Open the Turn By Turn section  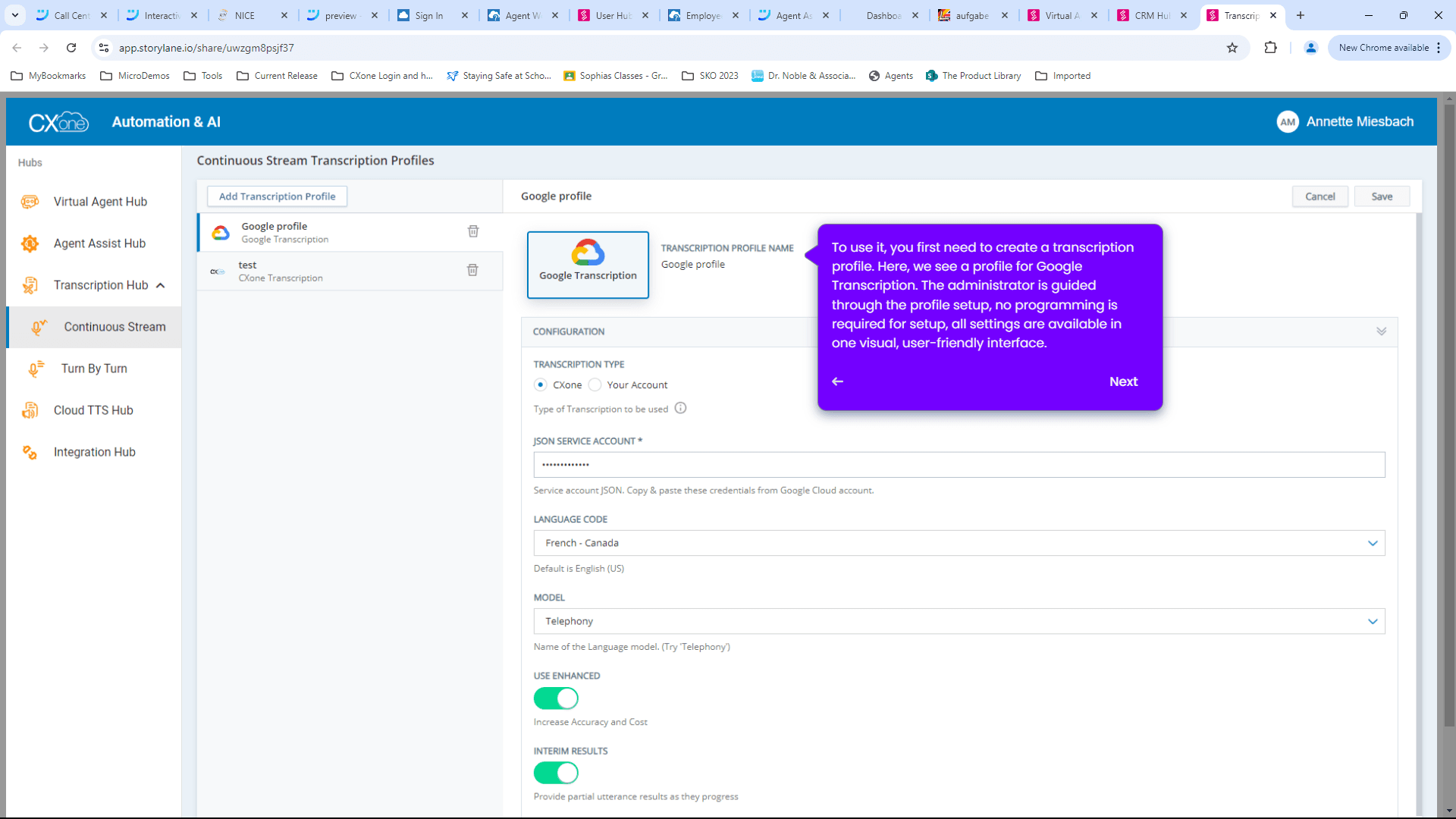[x=94, y=369]
